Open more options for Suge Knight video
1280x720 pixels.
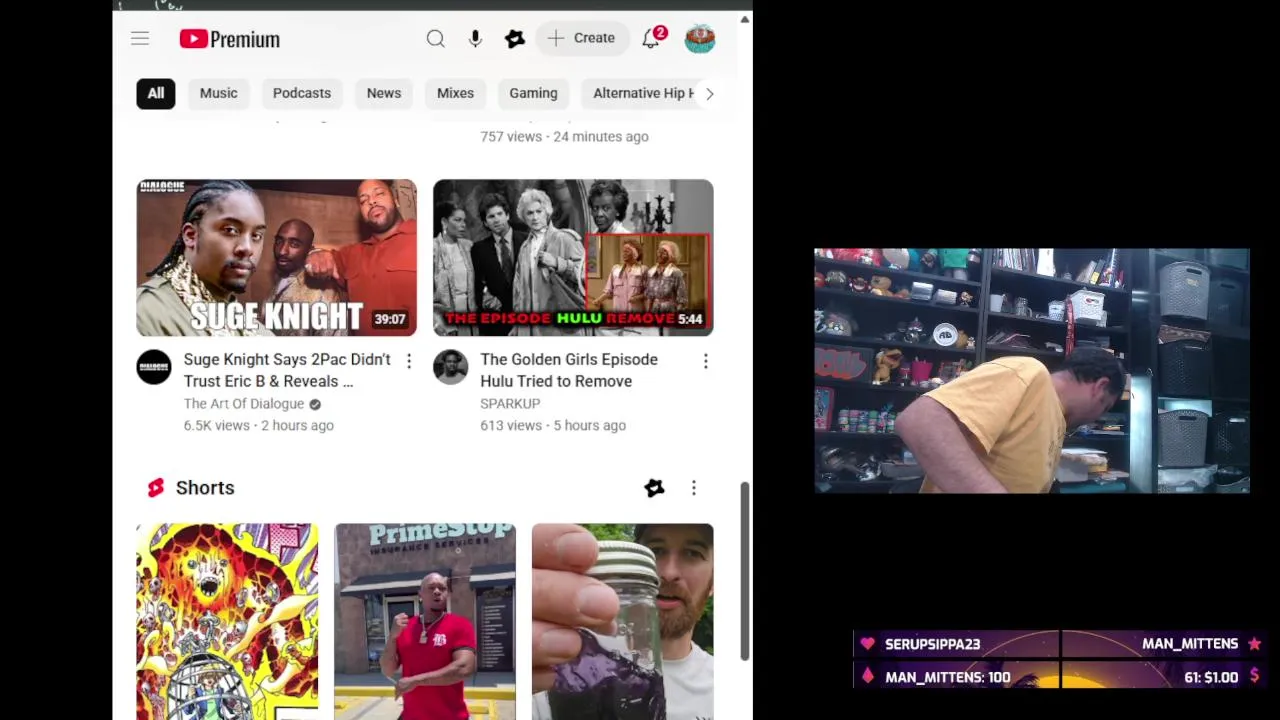click(x=408, y=361)
